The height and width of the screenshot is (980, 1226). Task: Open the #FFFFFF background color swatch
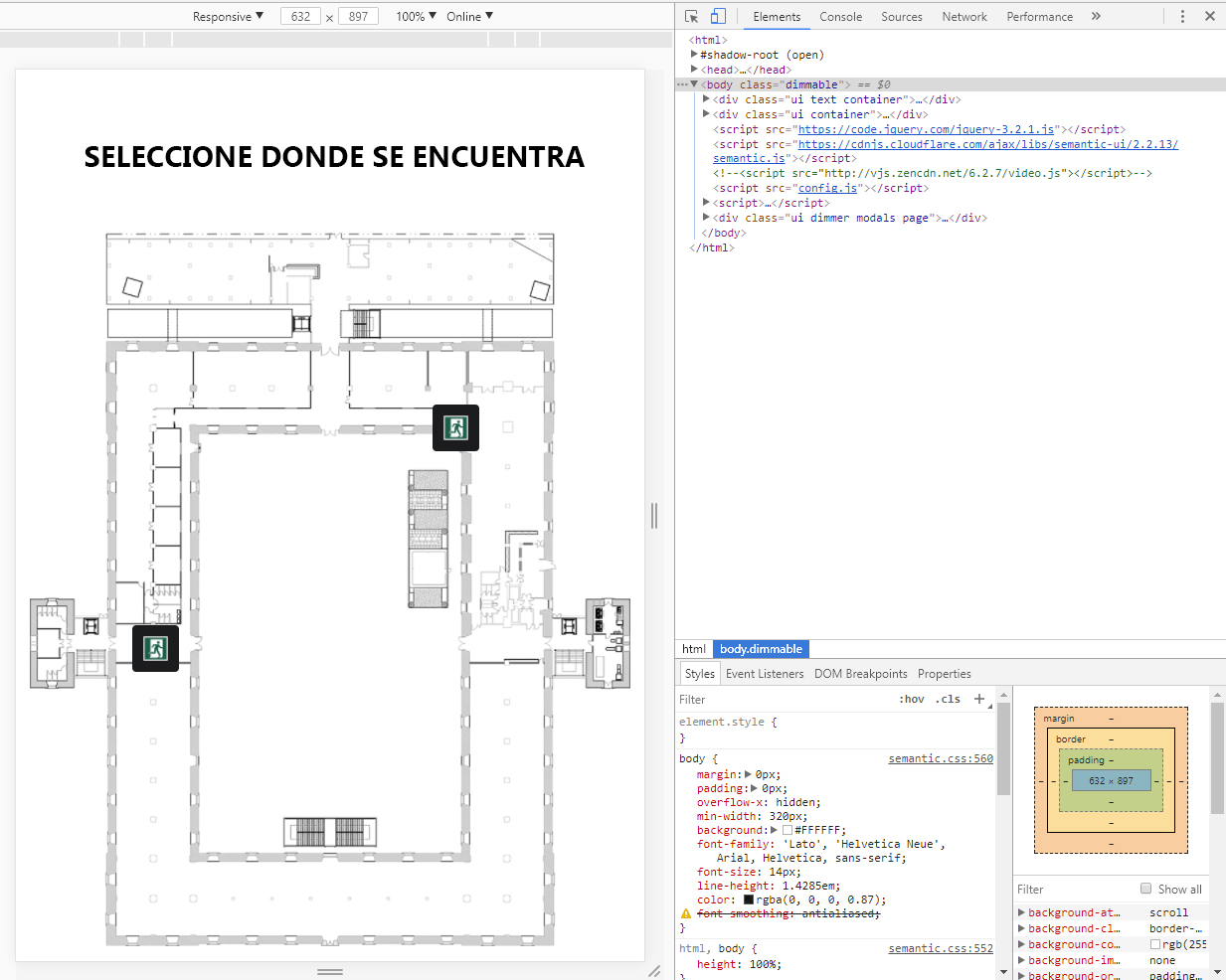pos(788,830)
